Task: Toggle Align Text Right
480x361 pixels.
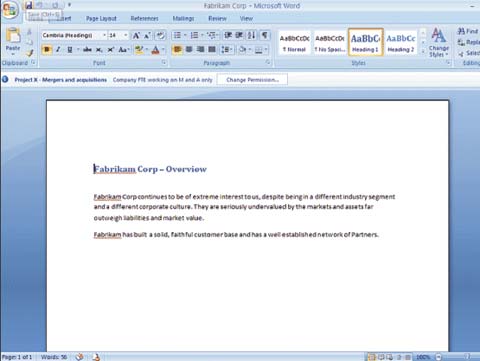Action: click(200, 49)
